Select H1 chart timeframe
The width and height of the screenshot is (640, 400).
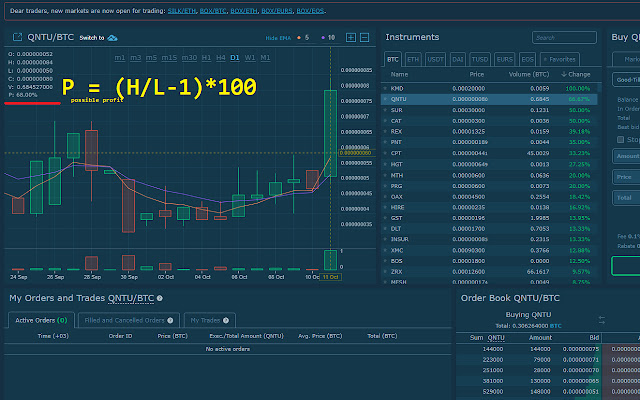tap(207, 58)
